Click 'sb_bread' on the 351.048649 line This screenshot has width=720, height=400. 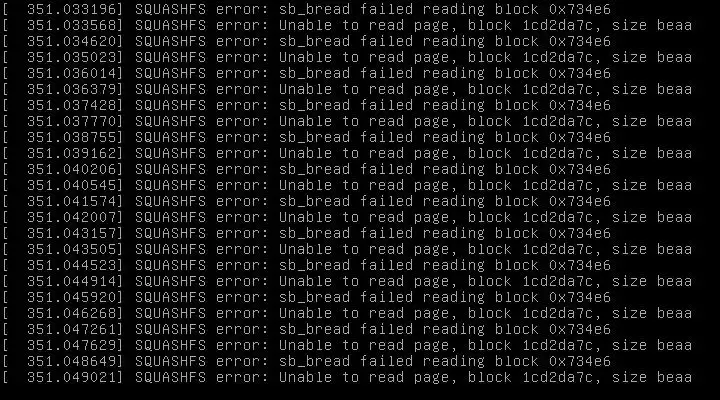315,361
